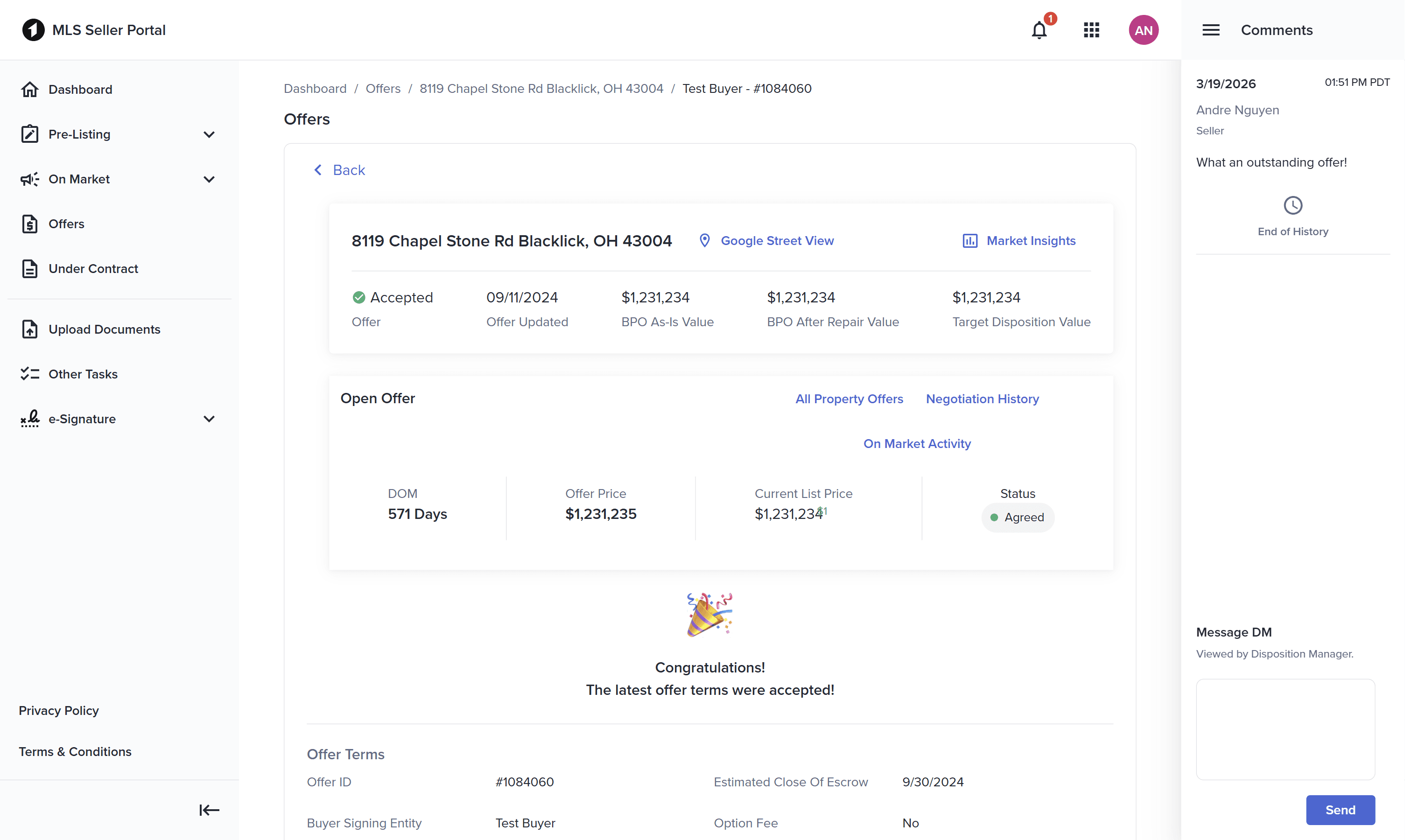This screenshot has width=1405, height=840.
Task: Select Offers in the sidebar menu
Action: point(66,224)
